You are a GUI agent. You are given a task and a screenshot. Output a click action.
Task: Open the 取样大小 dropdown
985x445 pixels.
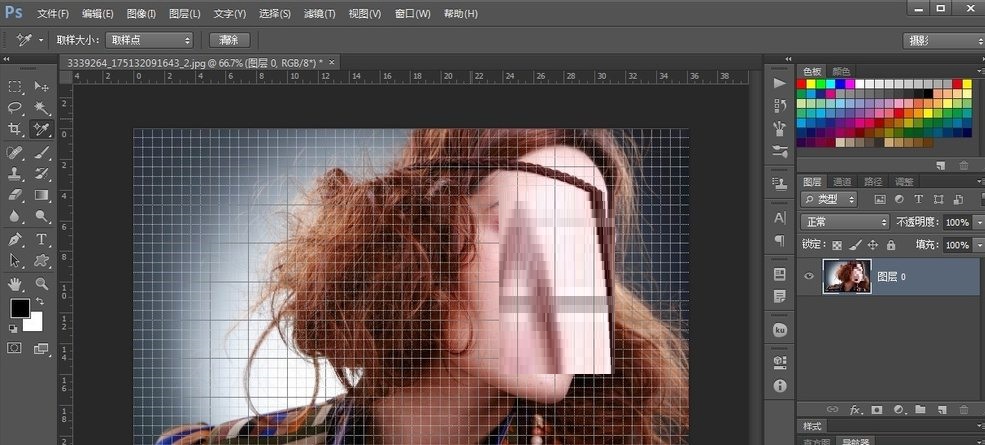point(149,40)
